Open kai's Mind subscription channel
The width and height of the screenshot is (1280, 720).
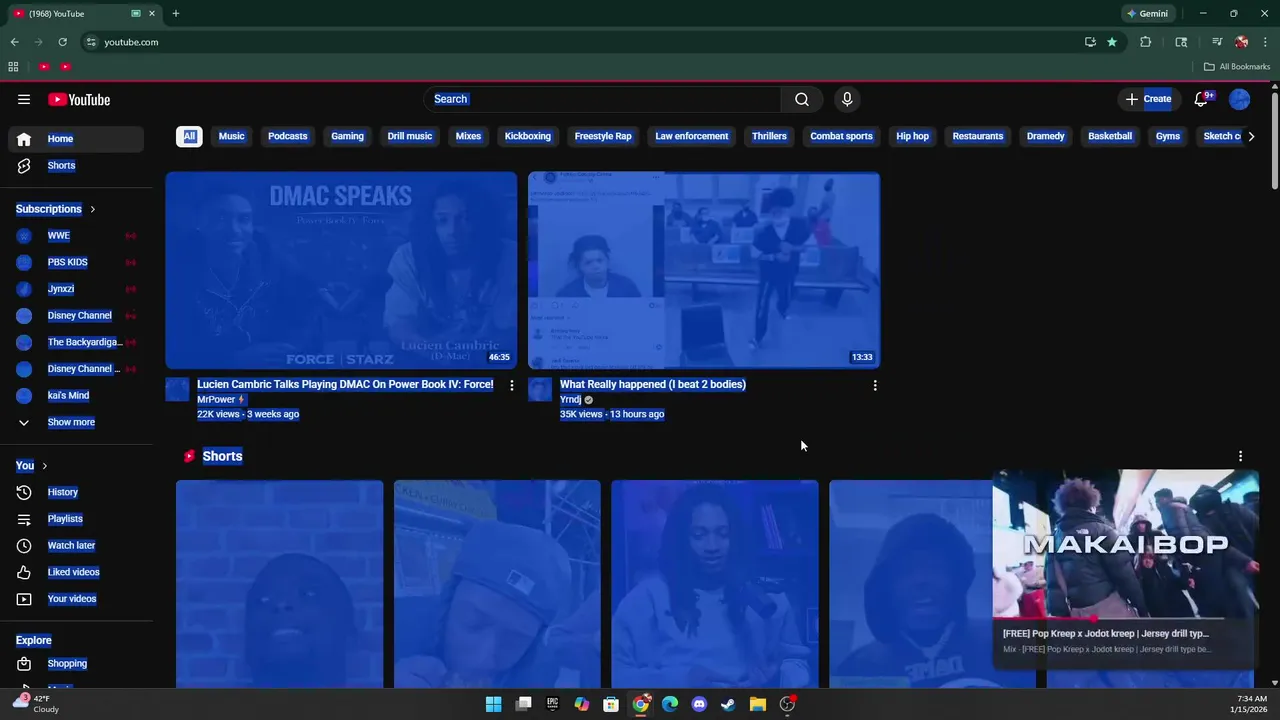click(76, 396)
